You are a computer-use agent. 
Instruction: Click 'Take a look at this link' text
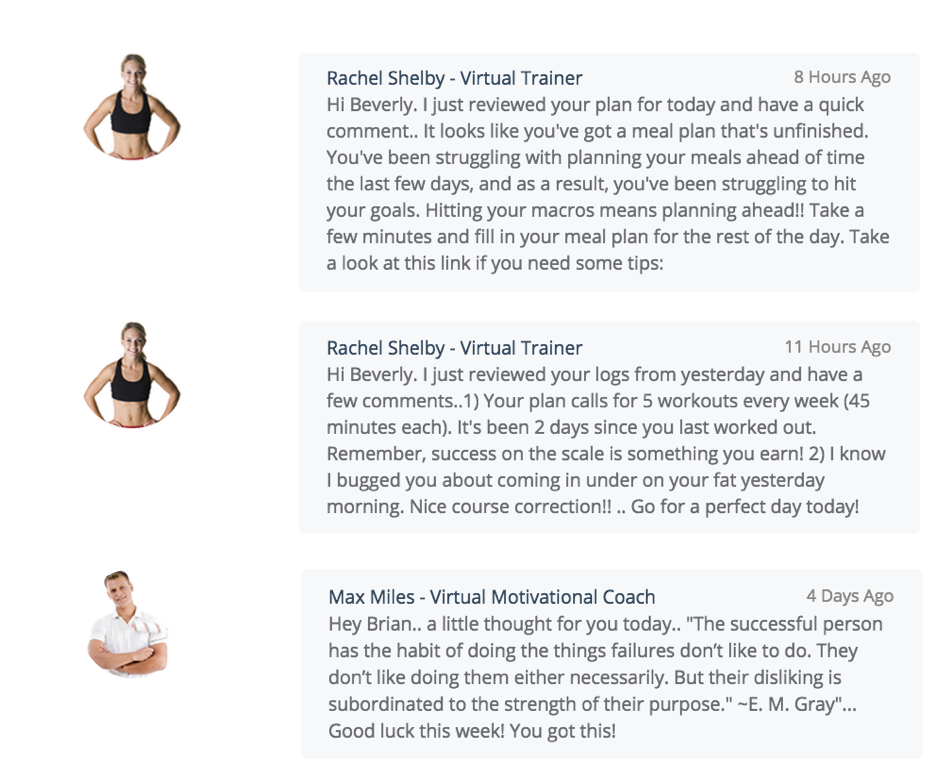608,250
